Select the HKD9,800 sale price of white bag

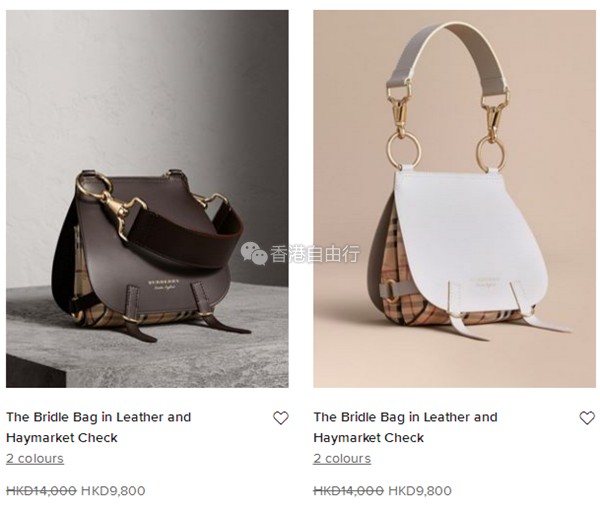click(x=420, y=490)
